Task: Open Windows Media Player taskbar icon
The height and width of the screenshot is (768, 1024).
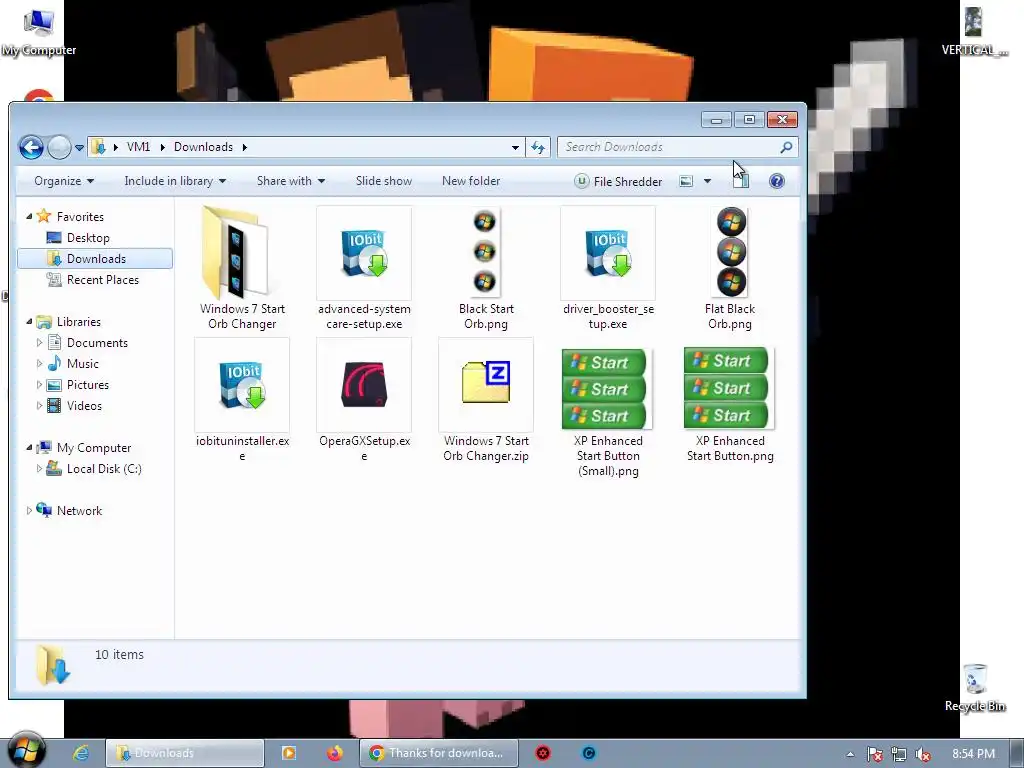Action: pos(289,753)
